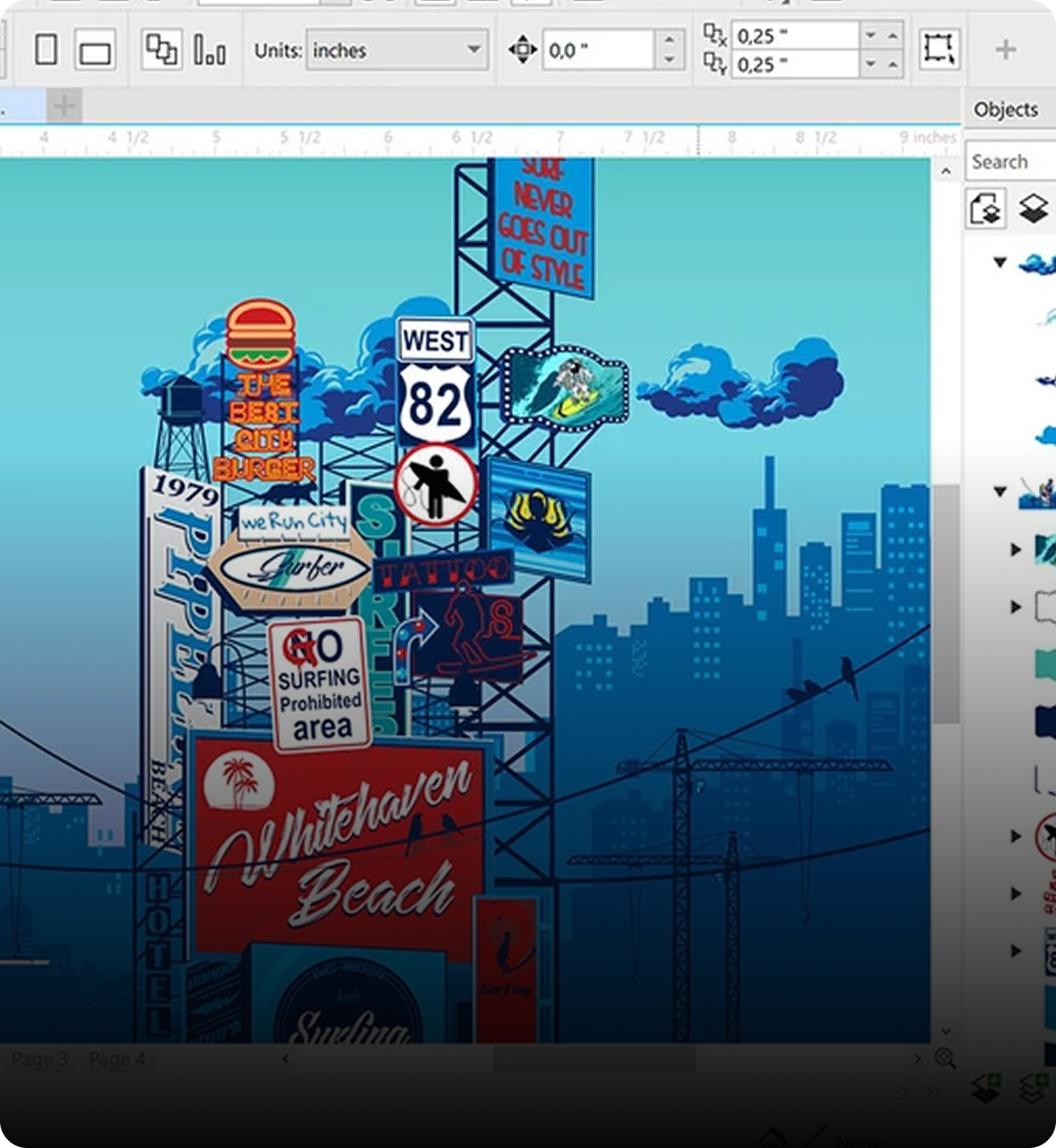
Task: Click the current page layout bars icon
Action: pyautogui.click(x=209, y=50)
